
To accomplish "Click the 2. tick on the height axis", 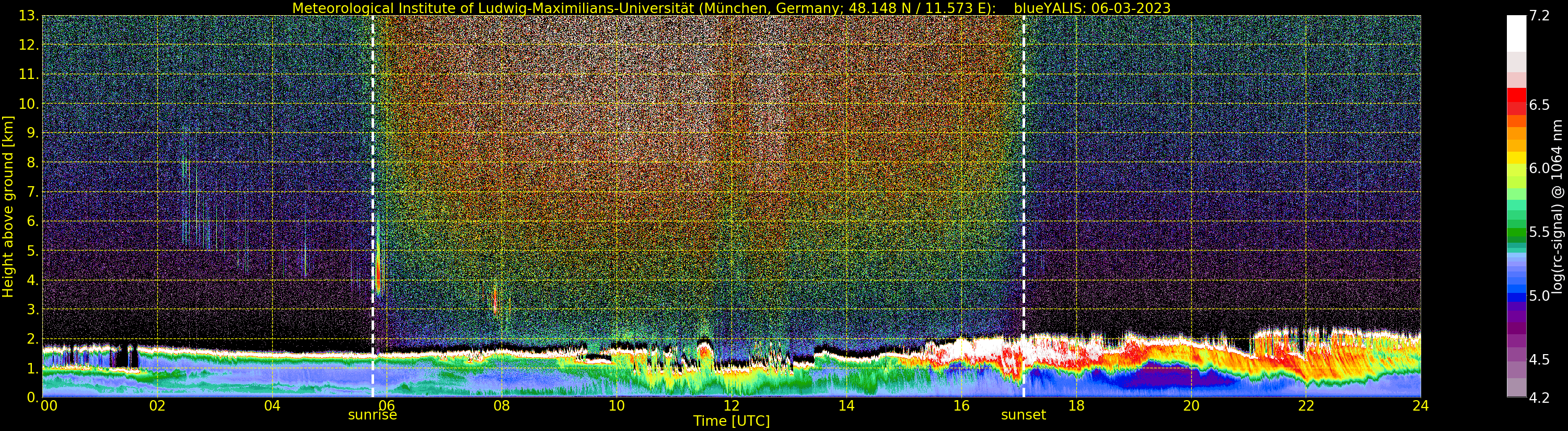I will [33, 339].
